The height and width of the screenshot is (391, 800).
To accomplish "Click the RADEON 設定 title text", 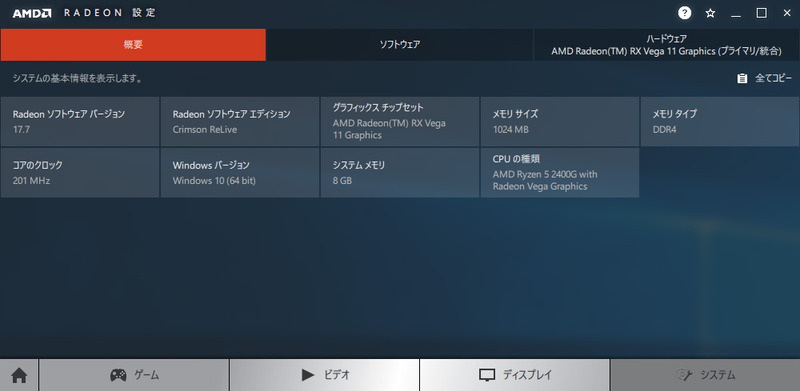I will coord(110,13).
